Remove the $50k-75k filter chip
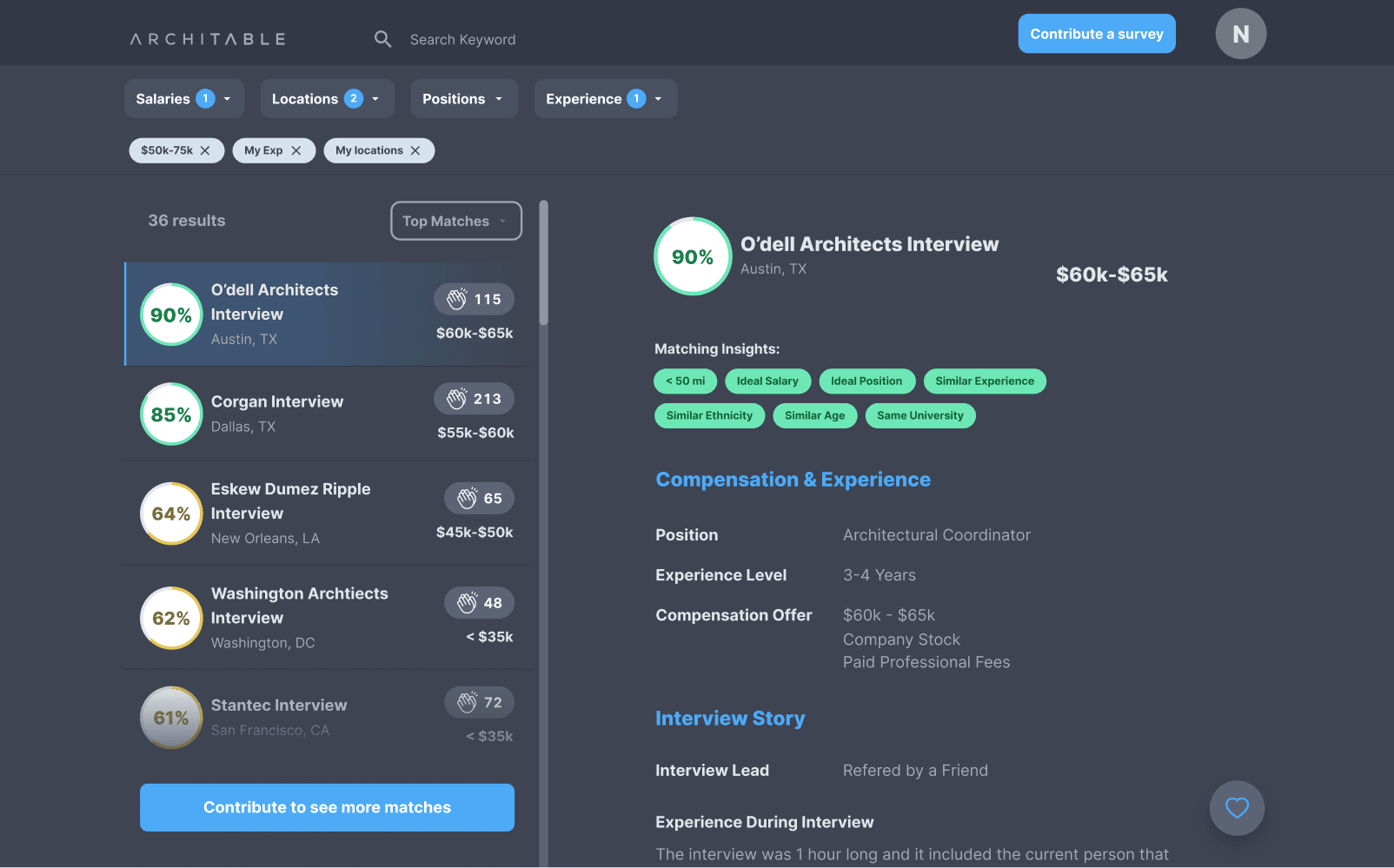Viewport: 1394px width, 868px height. pyautogui.click(x=205, y=150)
